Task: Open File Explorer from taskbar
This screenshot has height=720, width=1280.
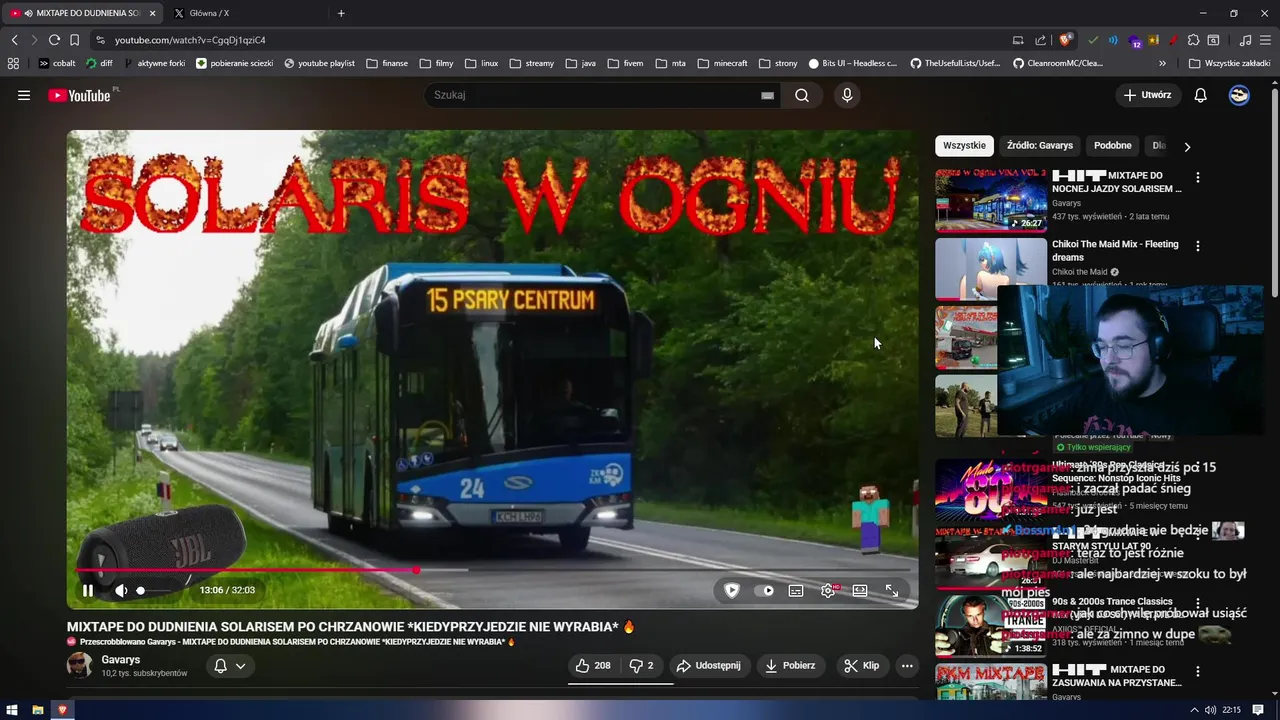Action: [x=37, y=710]
